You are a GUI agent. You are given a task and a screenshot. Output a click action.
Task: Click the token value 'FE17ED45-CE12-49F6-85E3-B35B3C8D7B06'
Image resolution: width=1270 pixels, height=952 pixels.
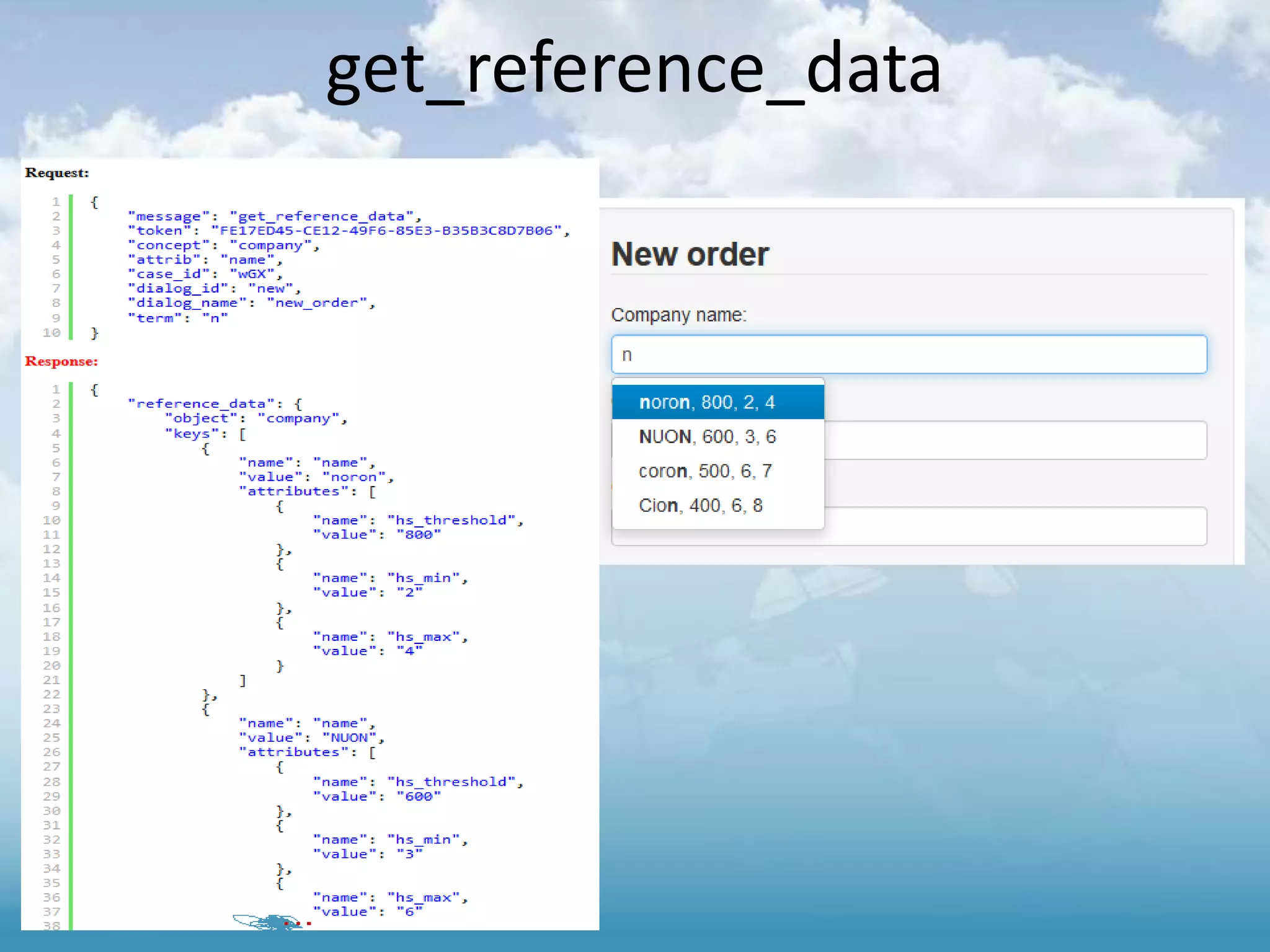[x=386, y=231]
